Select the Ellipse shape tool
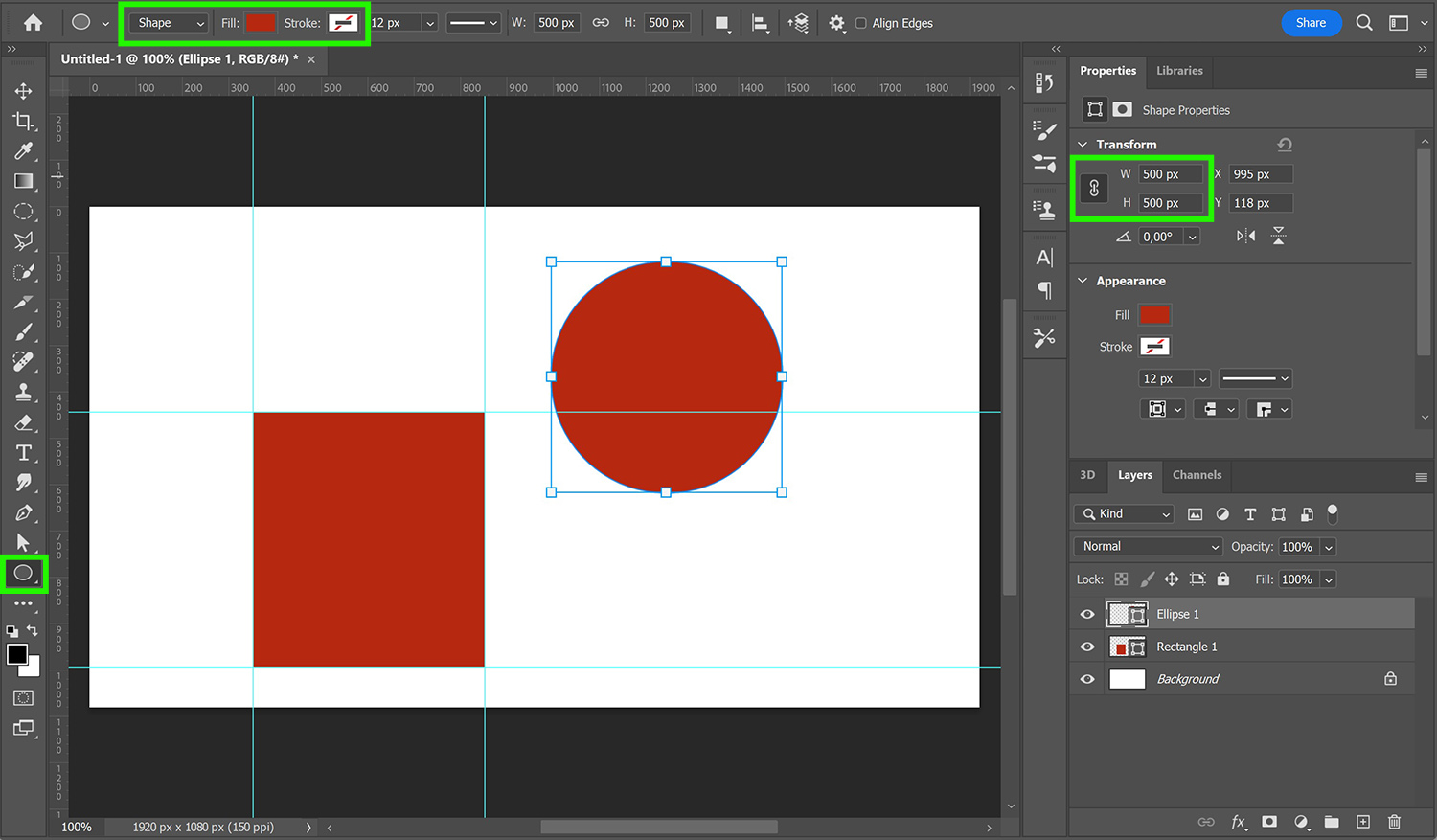 (x=23, y=574)
